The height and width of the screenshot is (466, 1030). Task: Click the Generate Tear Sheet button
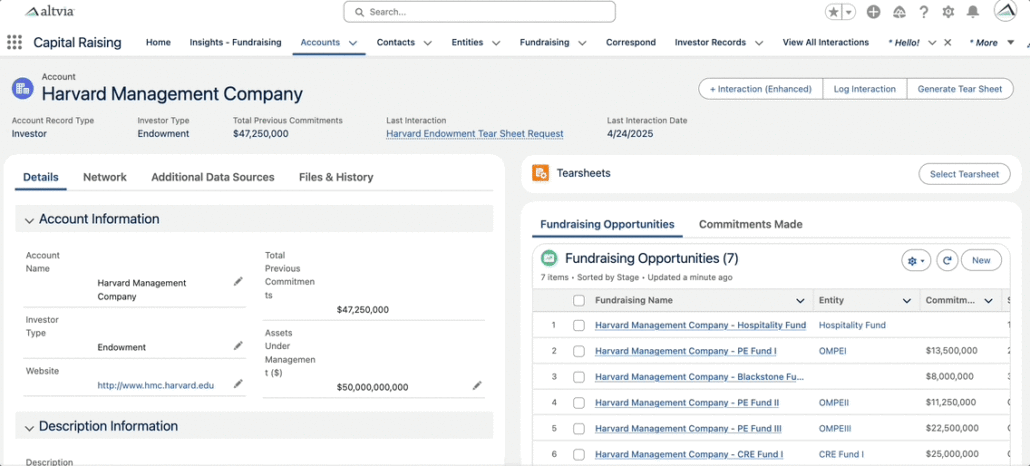tap(959, 89)
